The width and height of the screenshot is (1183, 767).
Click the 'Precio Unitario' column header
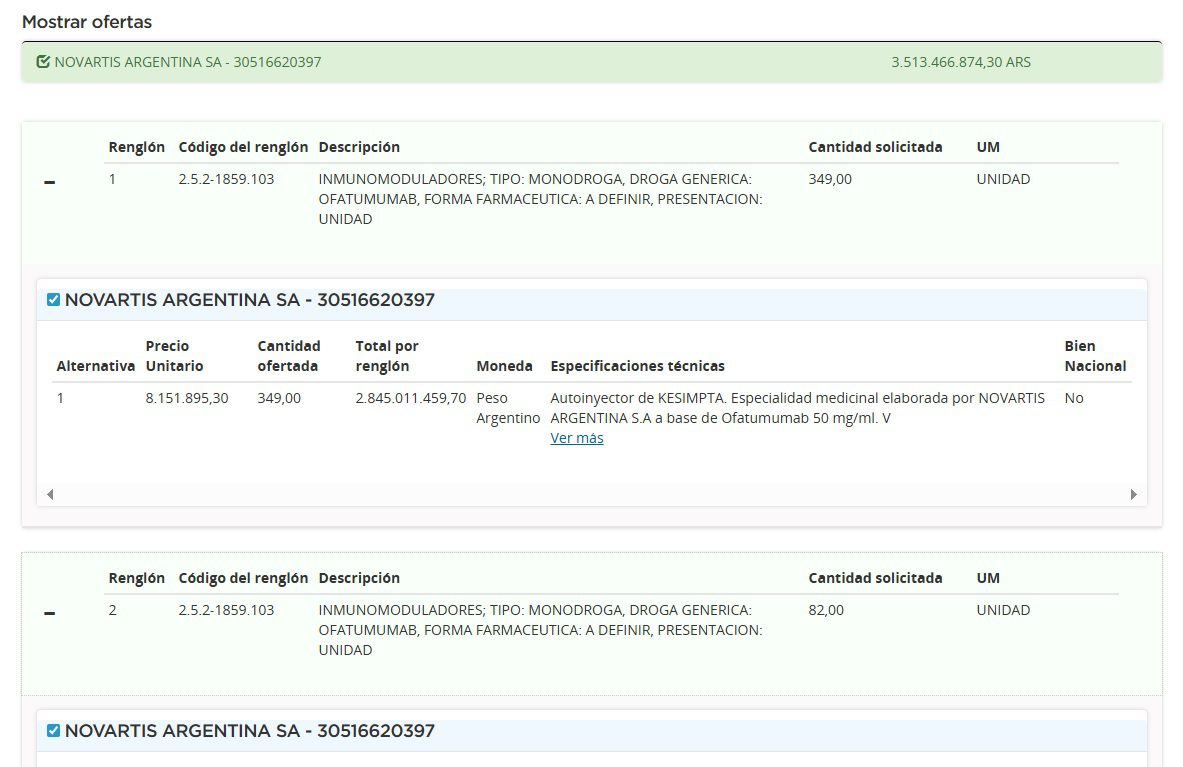(174, 356)
